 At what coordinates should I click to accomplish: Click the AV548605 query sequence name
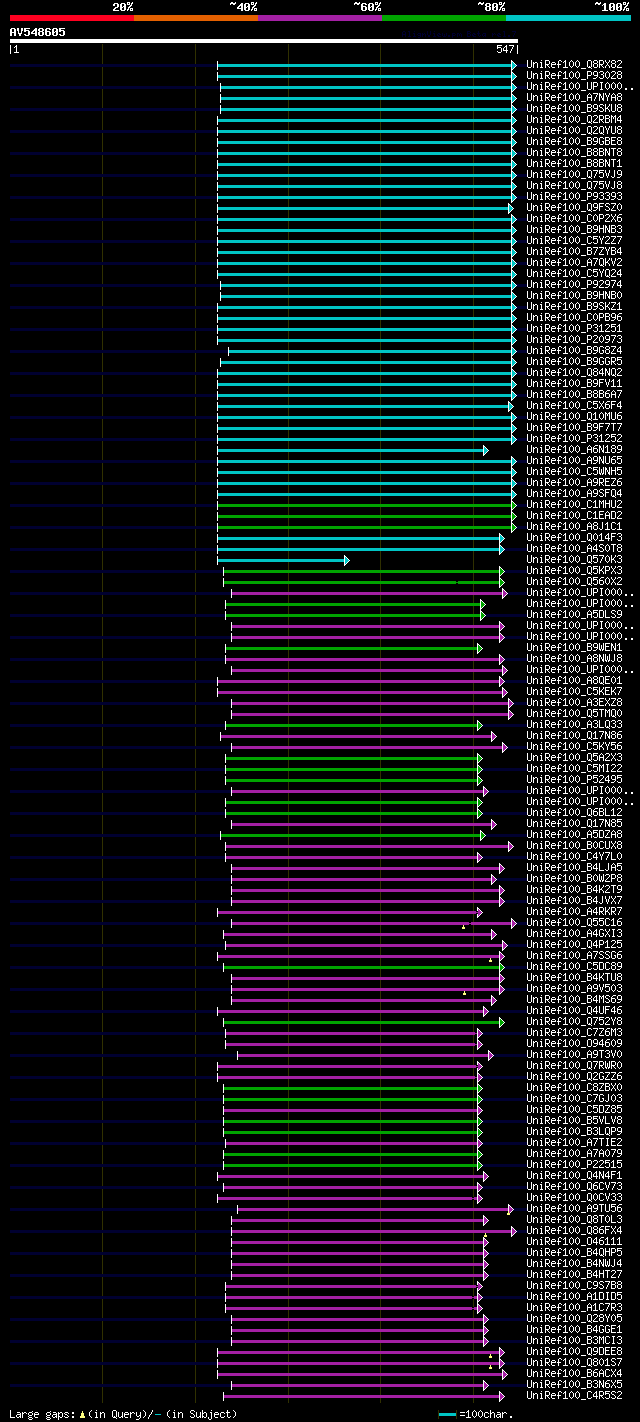[38, 32]
